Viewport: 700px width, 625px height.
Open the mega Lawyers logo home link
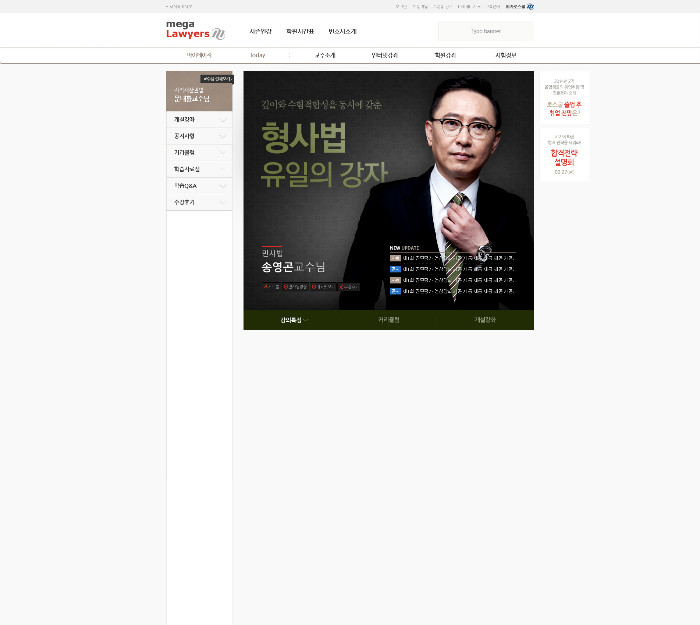coord(195,30)
